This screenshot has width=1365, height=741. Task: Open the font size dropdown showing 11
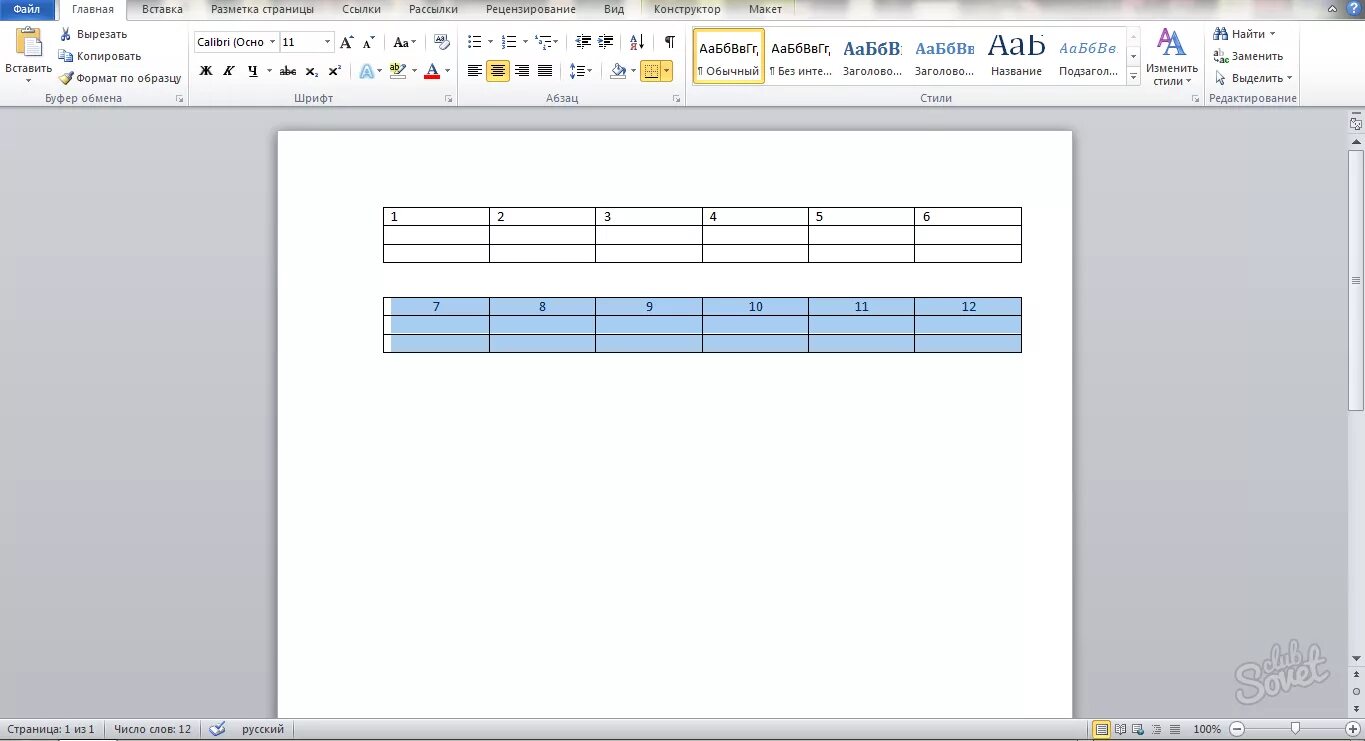[x=328, y=42]
